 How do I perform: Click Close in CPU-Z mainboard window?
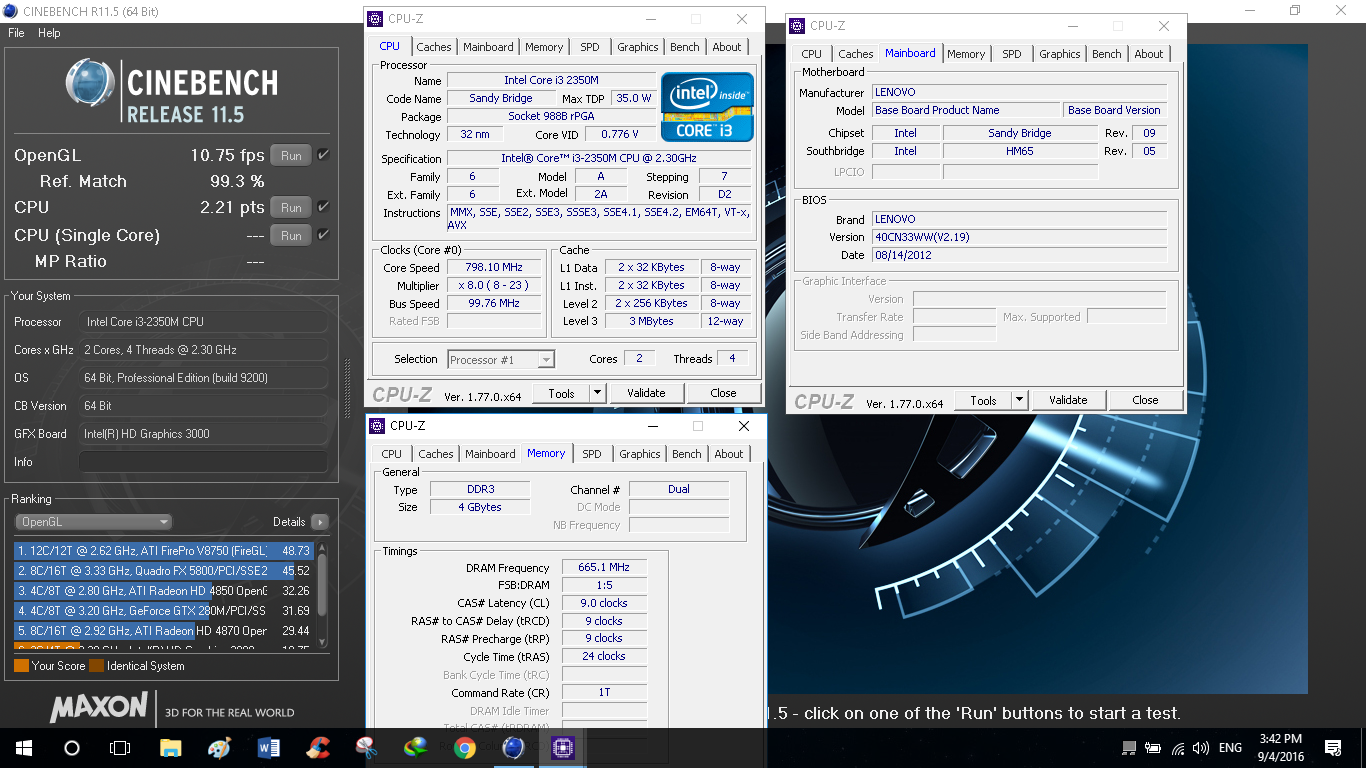(1145, 400)
